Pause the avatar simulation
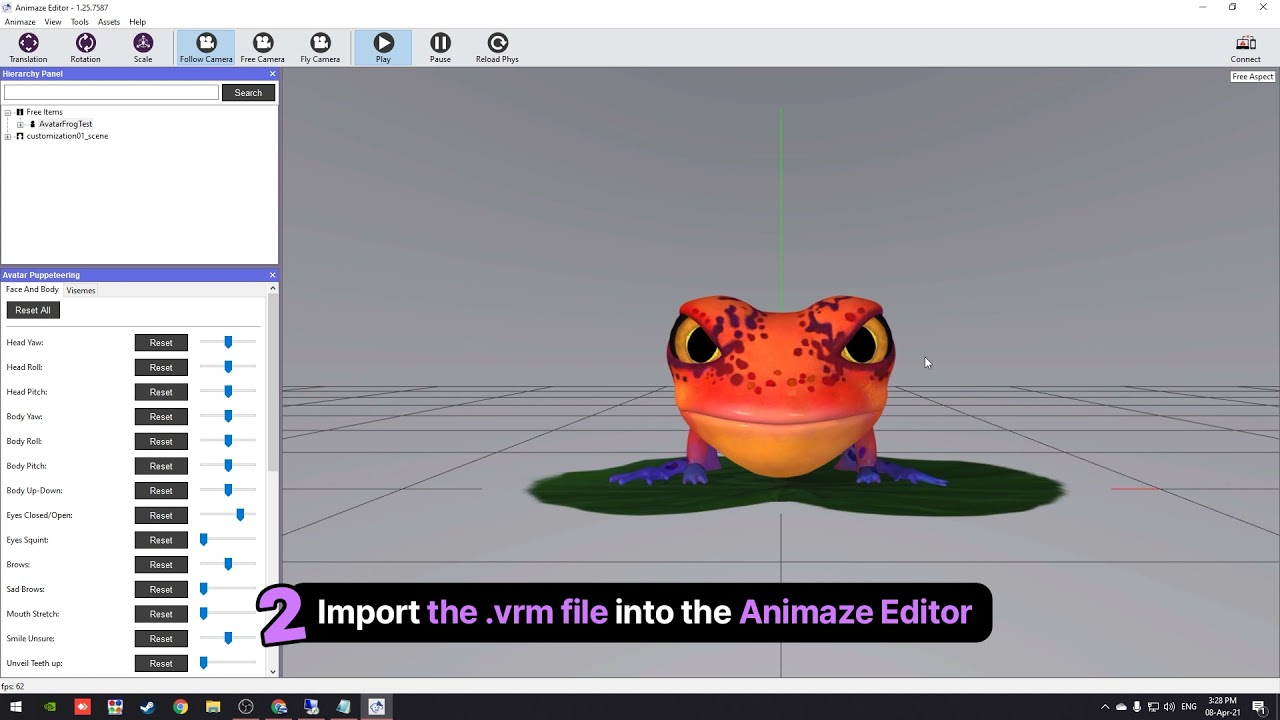1280x720 pixels. click(x=440, y=48)
